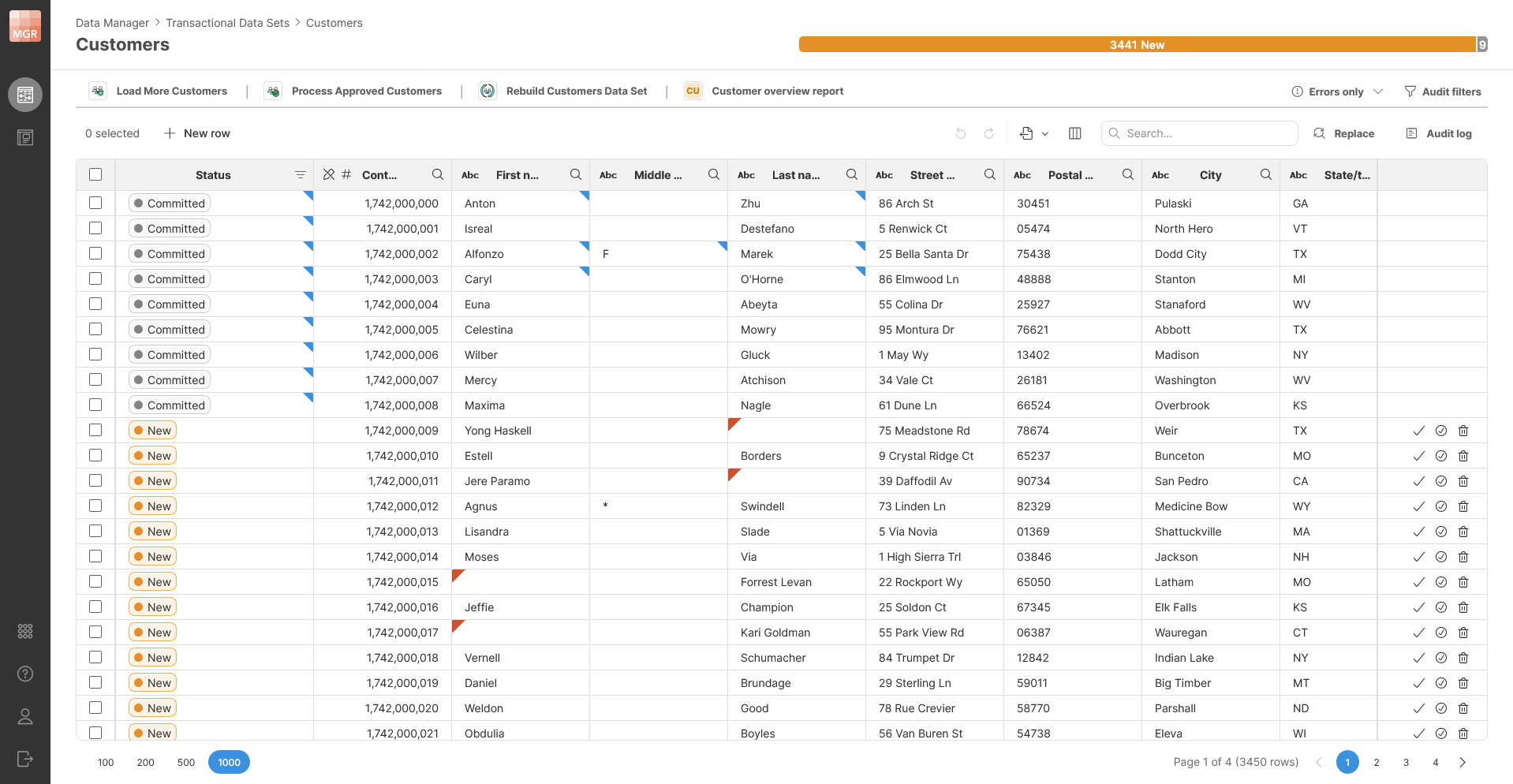Open the Status column filter control
Screen dimensions: 1513x784
(301, 174)
